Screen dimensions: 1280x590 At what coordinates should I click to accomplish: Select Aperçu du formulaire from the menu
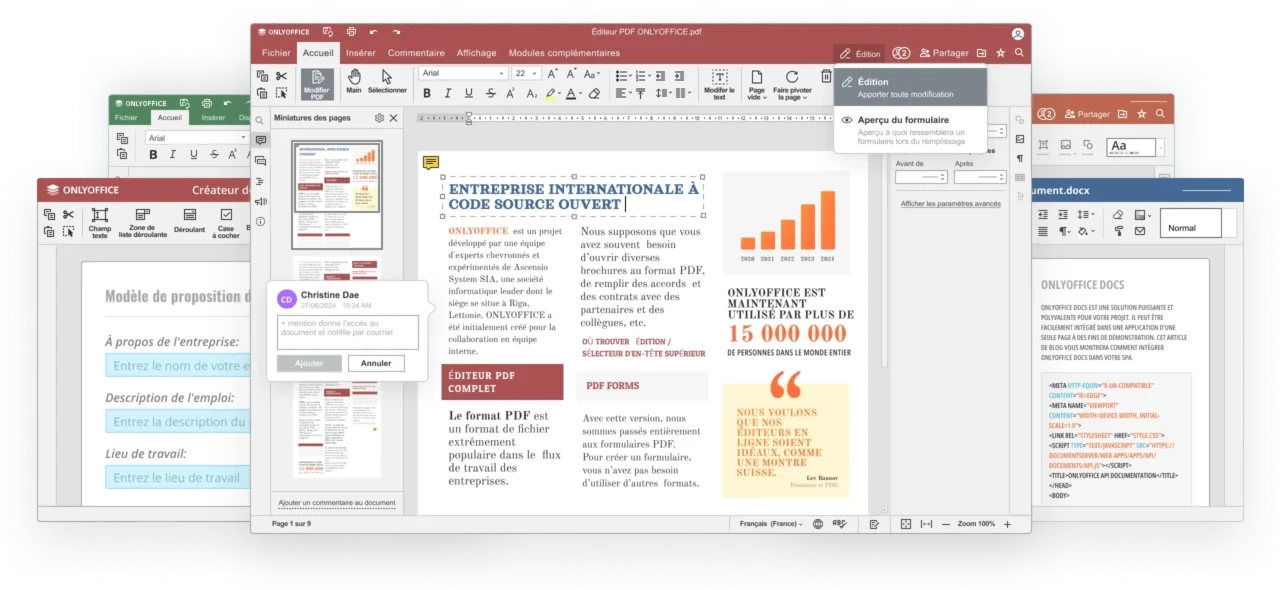902,120
